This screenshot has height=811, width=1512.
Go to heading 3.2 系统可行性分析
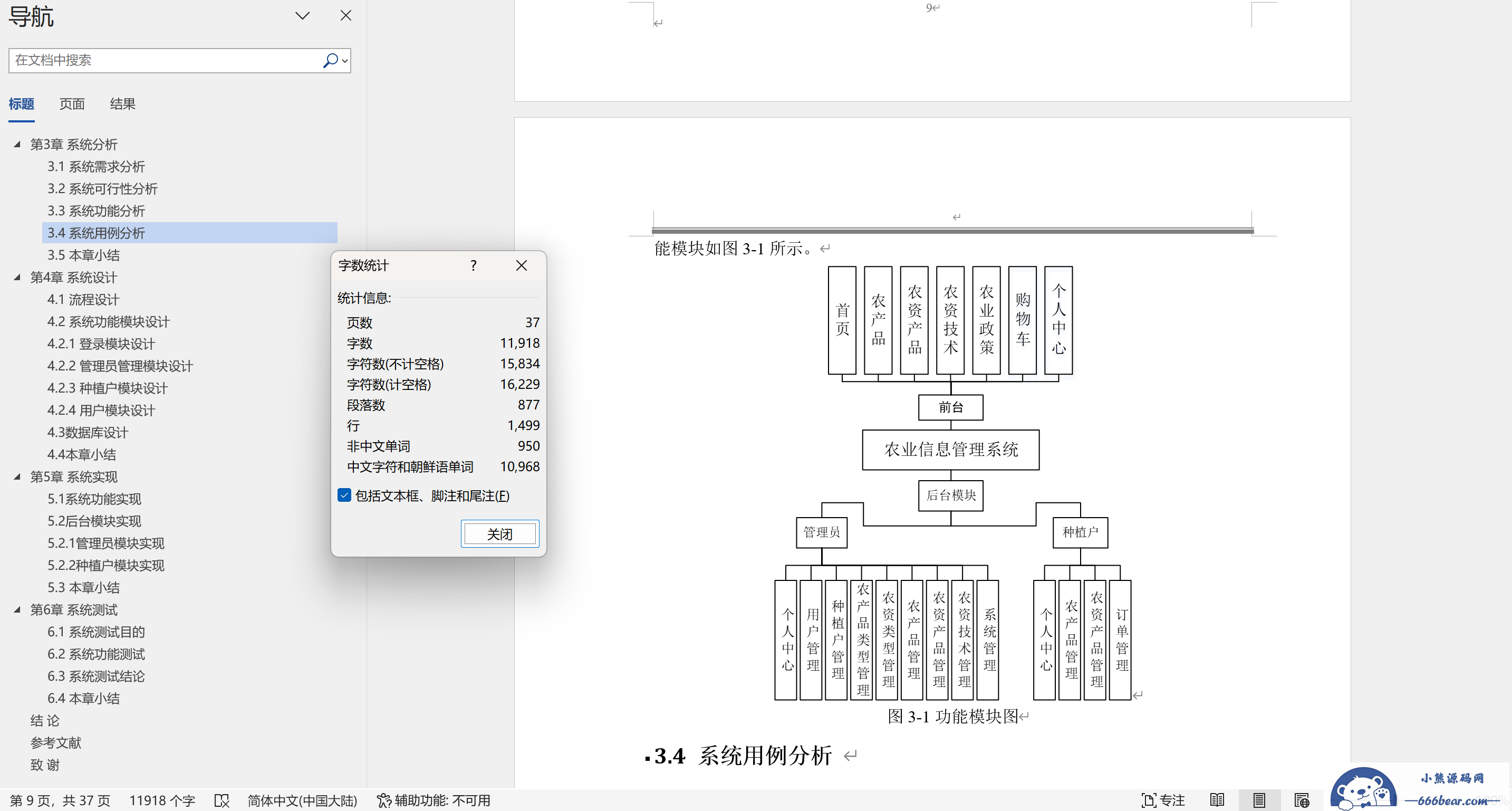(x=103, y=189)
